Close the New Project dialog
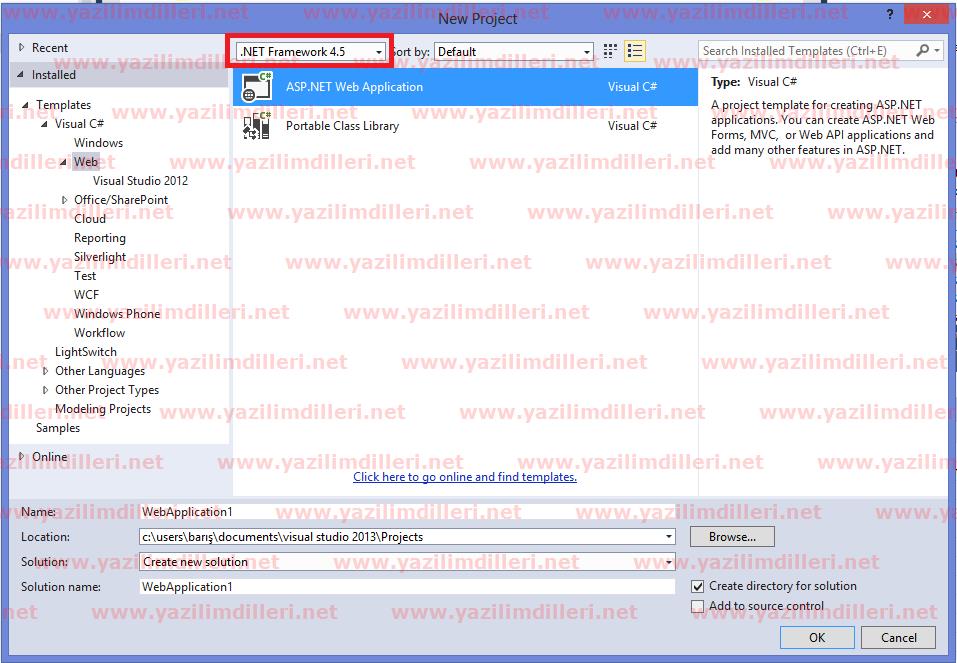Viewport: 957px width, 663px height. pyautogui.click(x=927, y=14)
